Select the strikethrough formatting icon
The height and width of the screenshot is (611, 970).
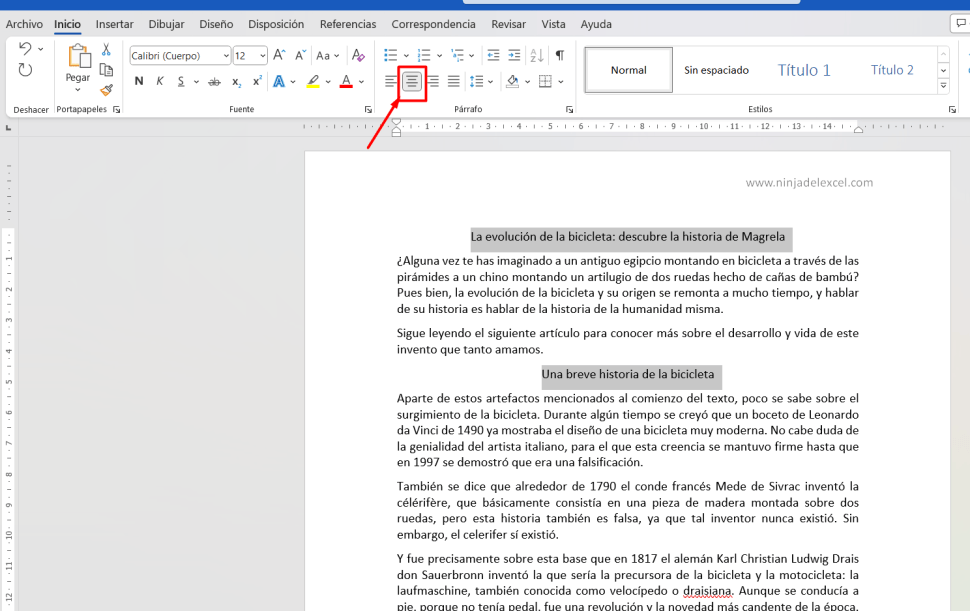pos(214,80)
